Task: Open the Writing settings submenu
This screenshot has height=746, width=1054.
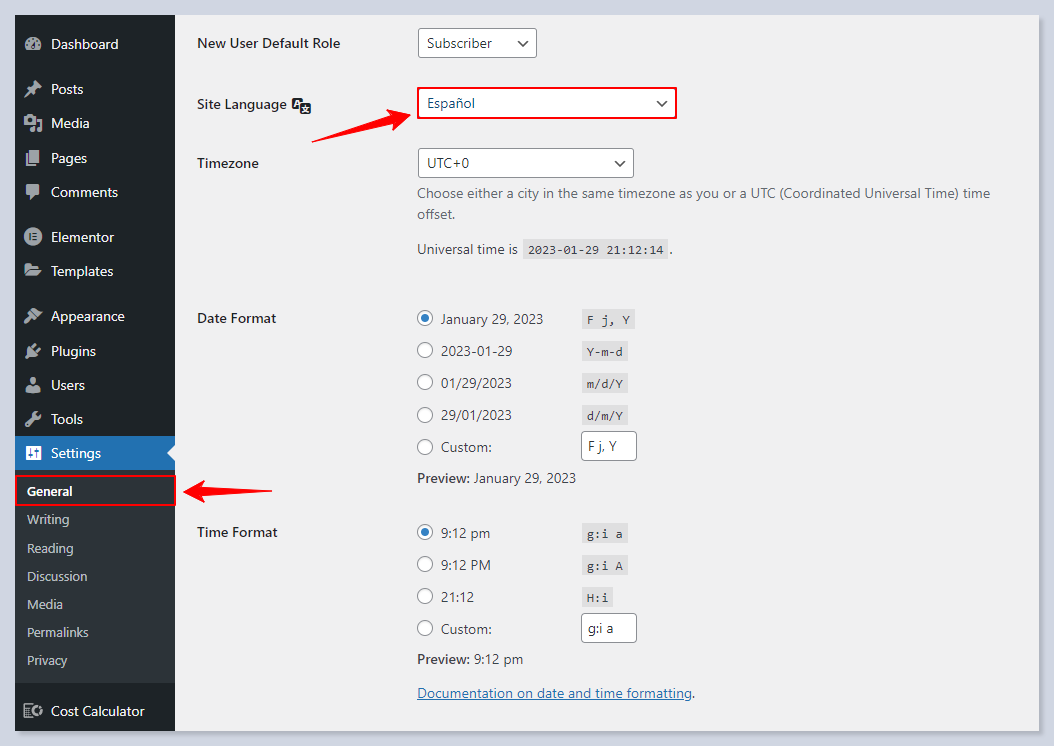Action: [48, 519]
